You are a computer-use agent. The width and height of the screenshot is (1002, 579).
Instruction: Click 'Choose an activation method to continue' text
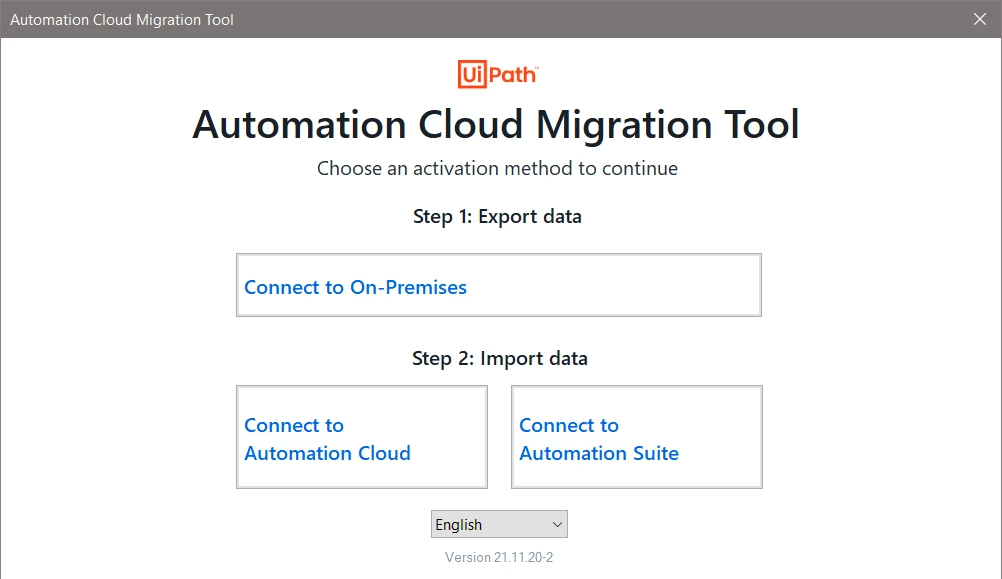tap(497, 168)
